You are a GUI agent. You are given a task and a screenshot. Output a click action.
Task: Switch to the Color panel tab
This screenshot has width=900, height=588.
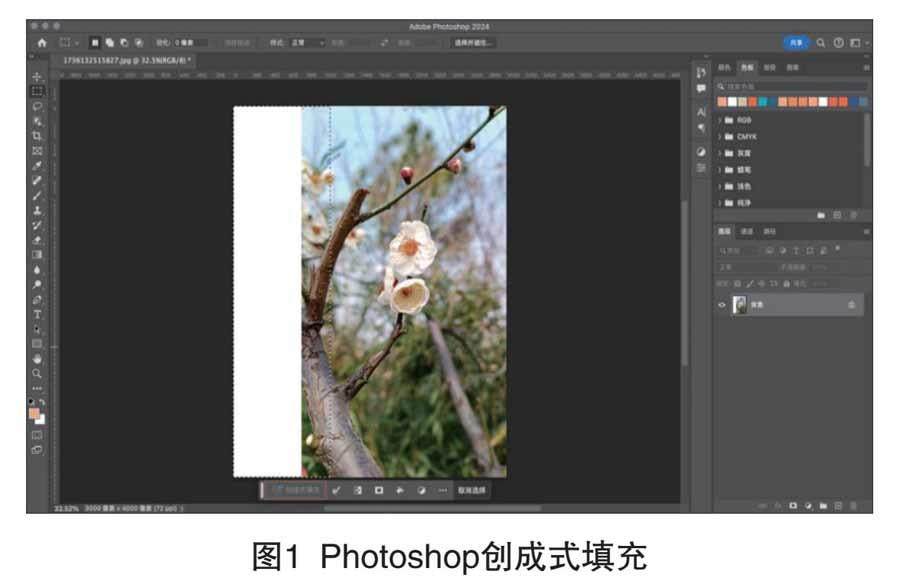click(725, 68)
